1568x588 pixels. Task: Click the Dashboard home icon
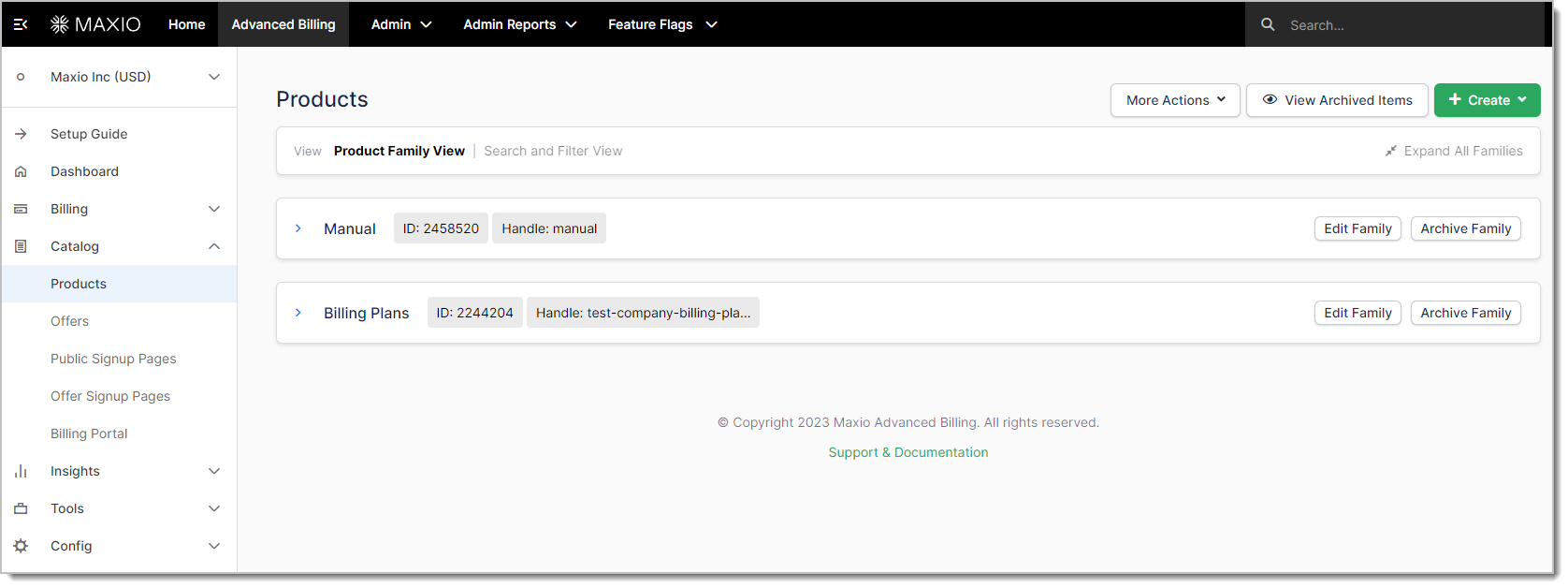[x=21, y=171]
